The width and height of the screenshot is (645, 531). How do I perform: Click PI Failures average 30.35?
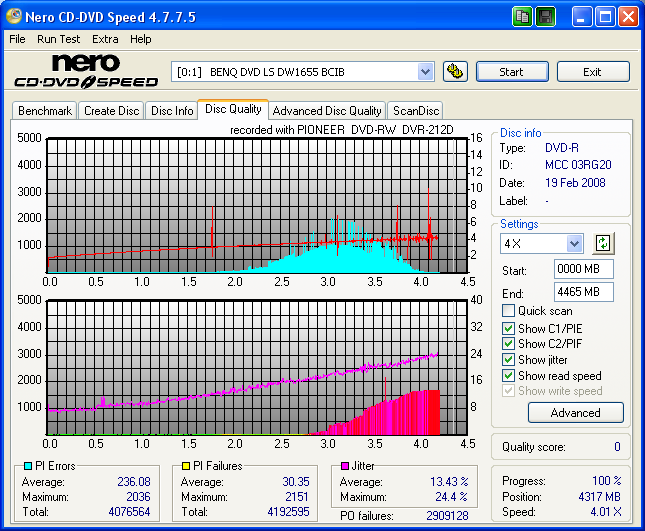pos(296,482)
